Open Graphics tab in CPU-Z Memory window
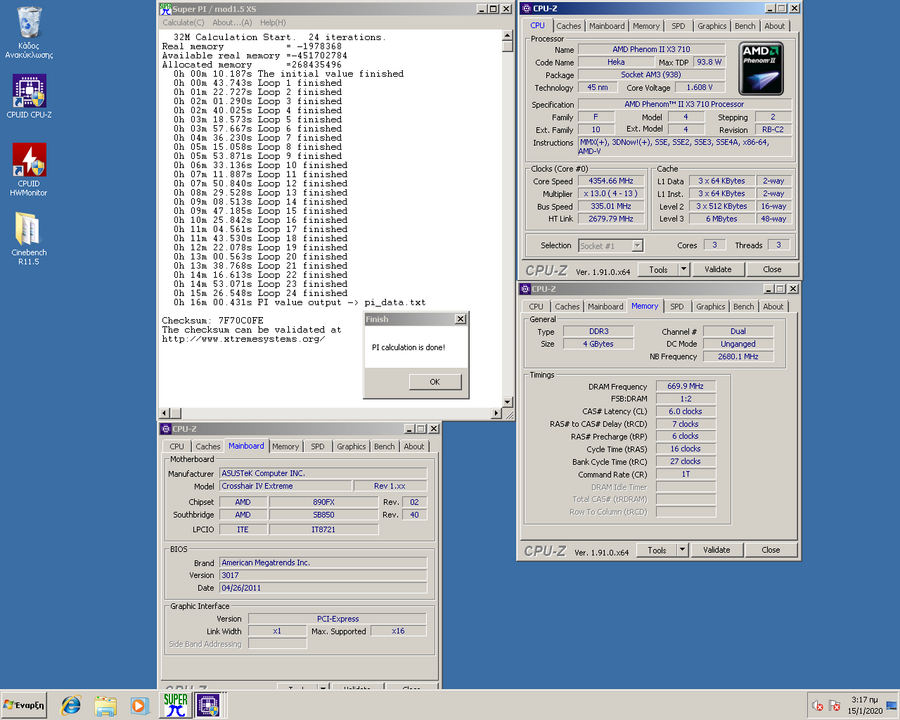 click(x=711, y=307)
